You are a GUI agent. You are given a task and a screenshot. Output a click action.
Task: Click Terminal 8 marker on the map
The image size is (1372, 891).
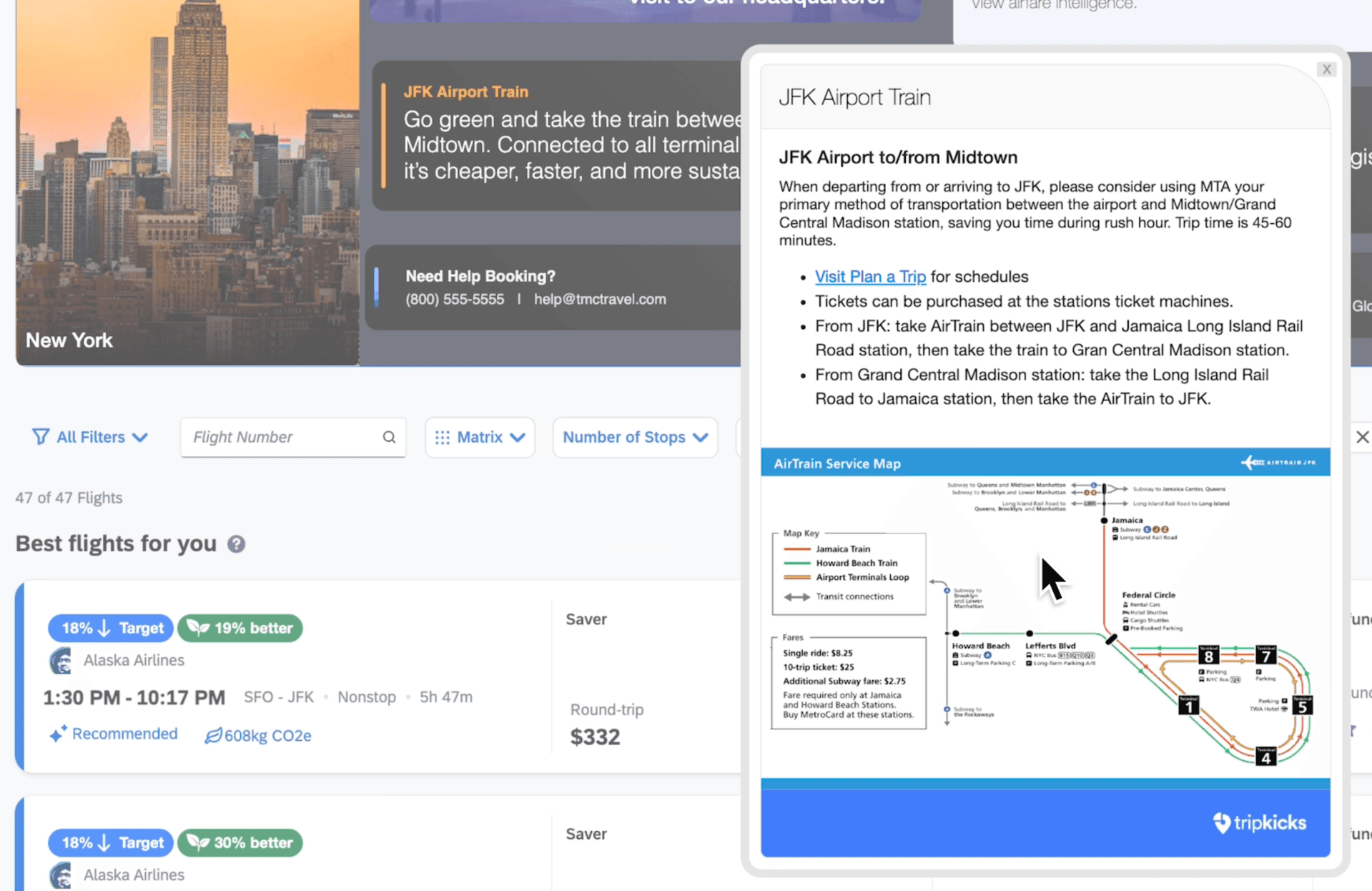pos(1208,655)
